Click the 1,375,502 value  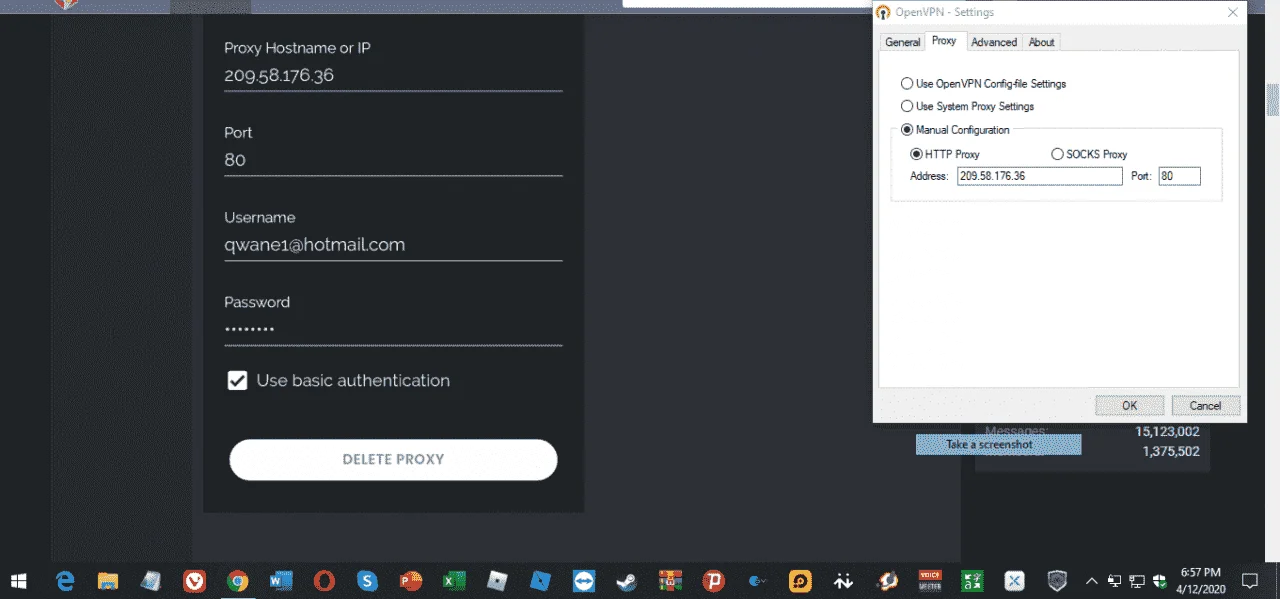1171,452
